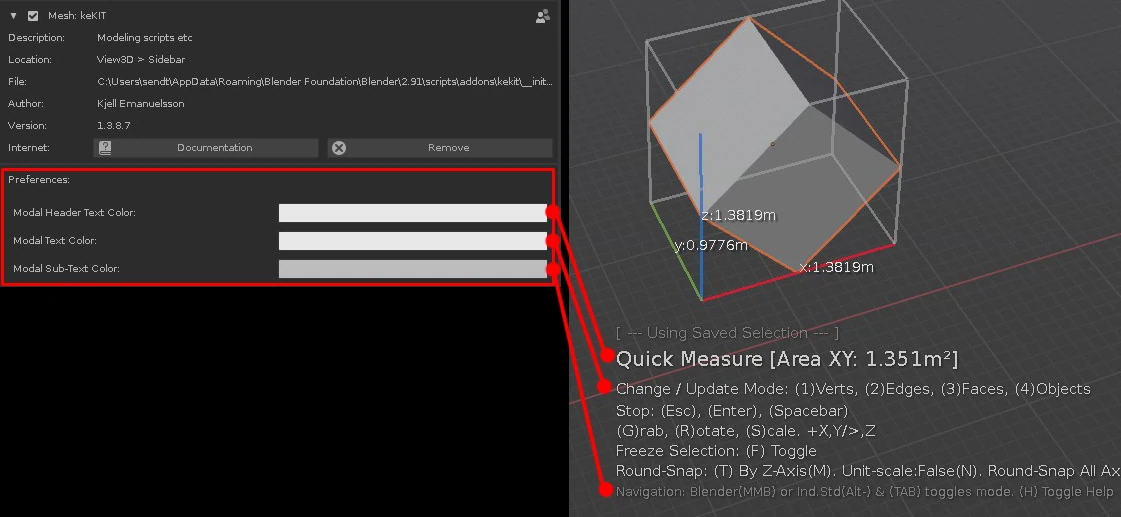The width and height of the screenshot is (1121, 517).
Task: Open the add-on Documentation text link
Action: 214,148
